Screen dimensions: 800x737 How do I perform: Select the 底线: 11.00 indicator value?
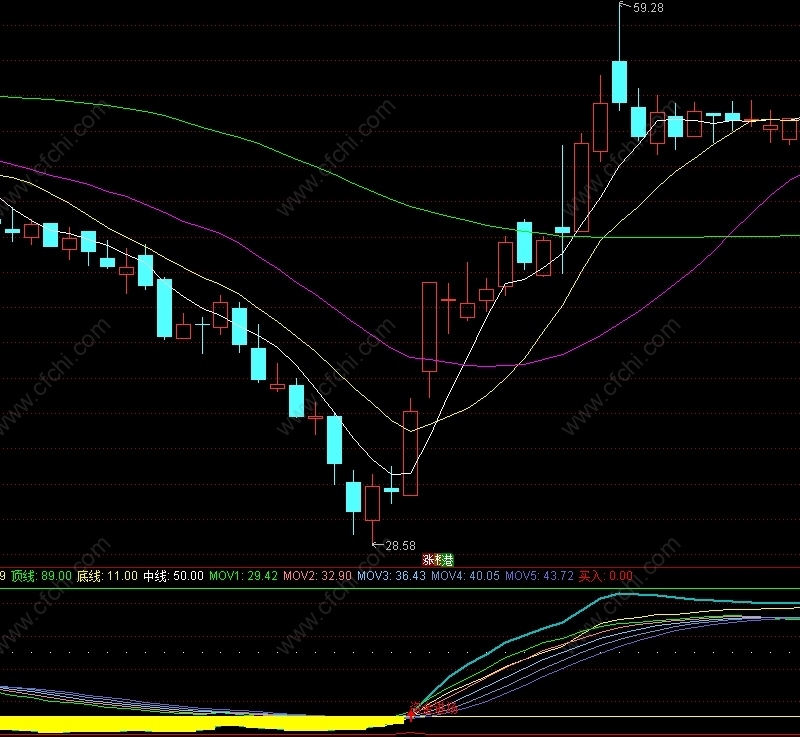pos(107,576)
